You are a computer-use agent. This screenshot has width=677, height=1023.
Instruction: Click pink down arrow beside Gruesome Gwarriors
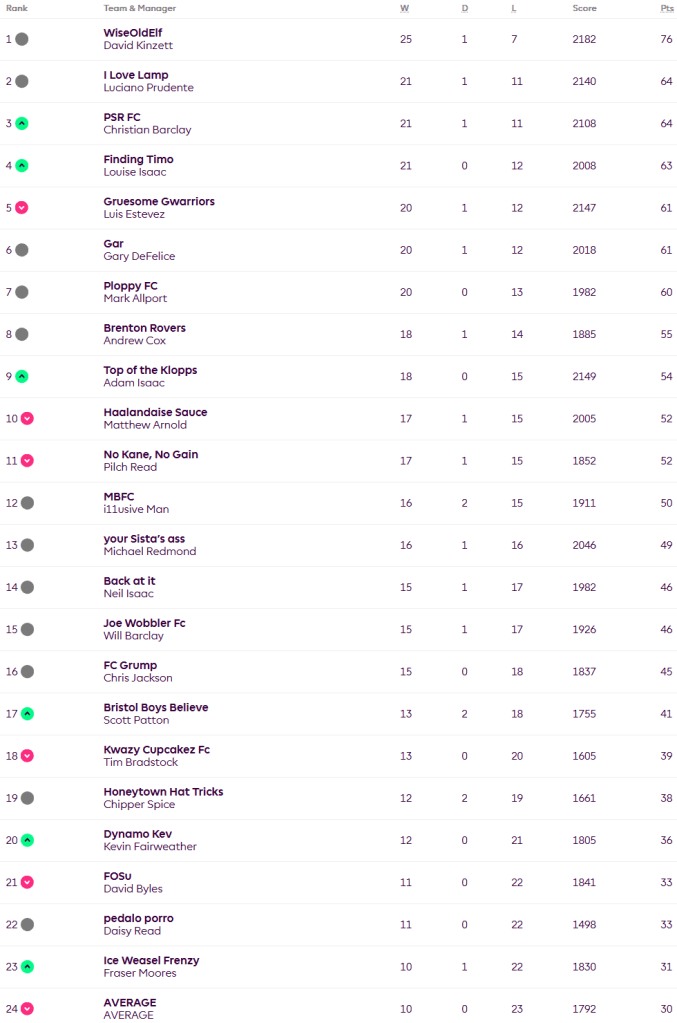point(22,208)
